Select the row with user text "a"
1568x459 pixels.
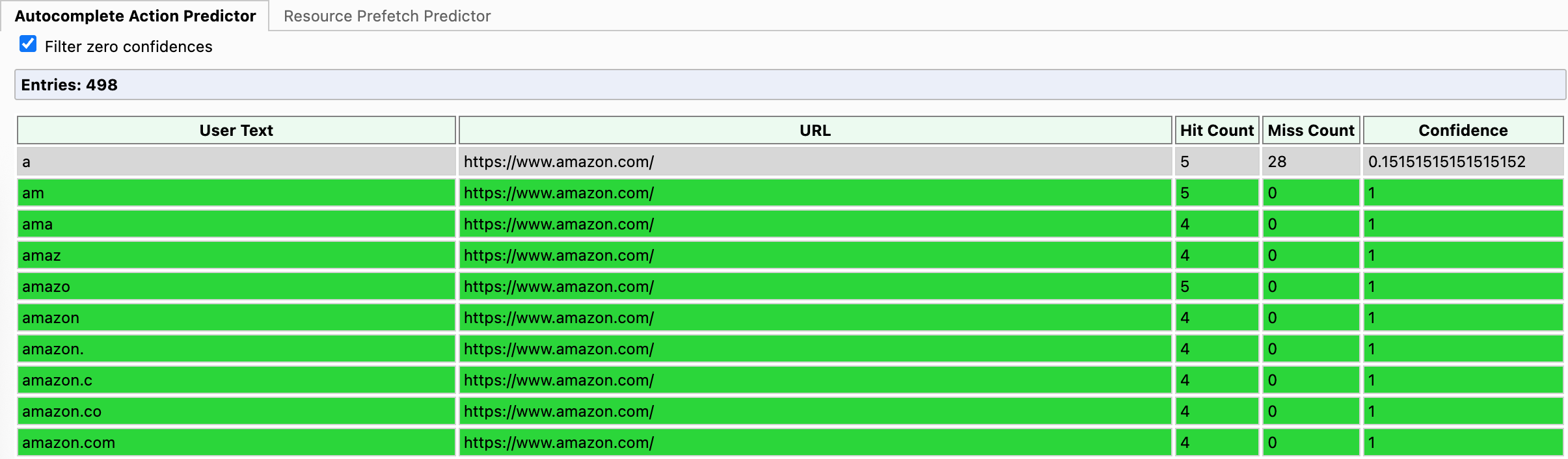[790, 161]
